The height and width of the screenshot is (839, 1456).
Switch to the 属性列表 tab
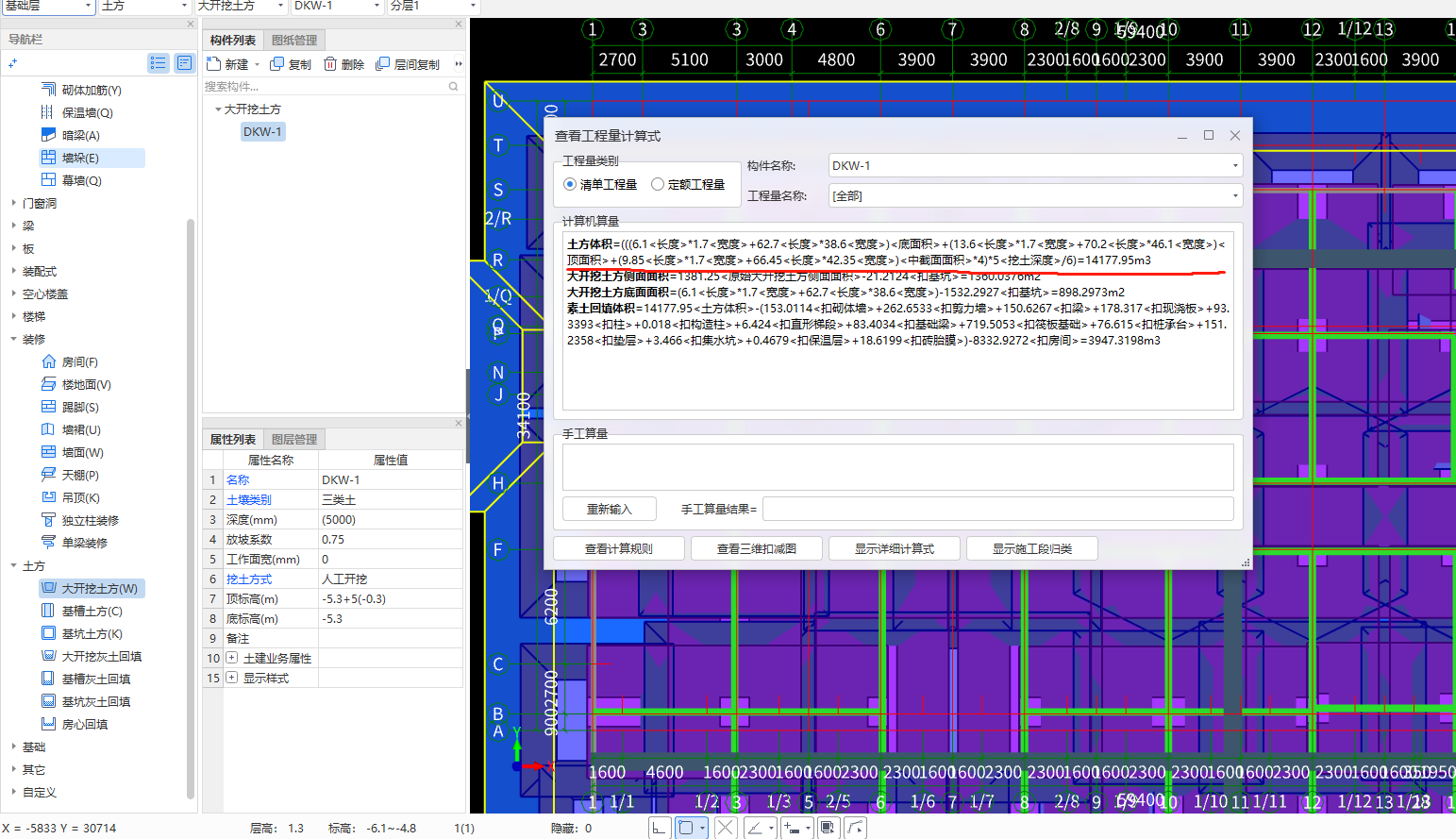(x=233, y=439)
